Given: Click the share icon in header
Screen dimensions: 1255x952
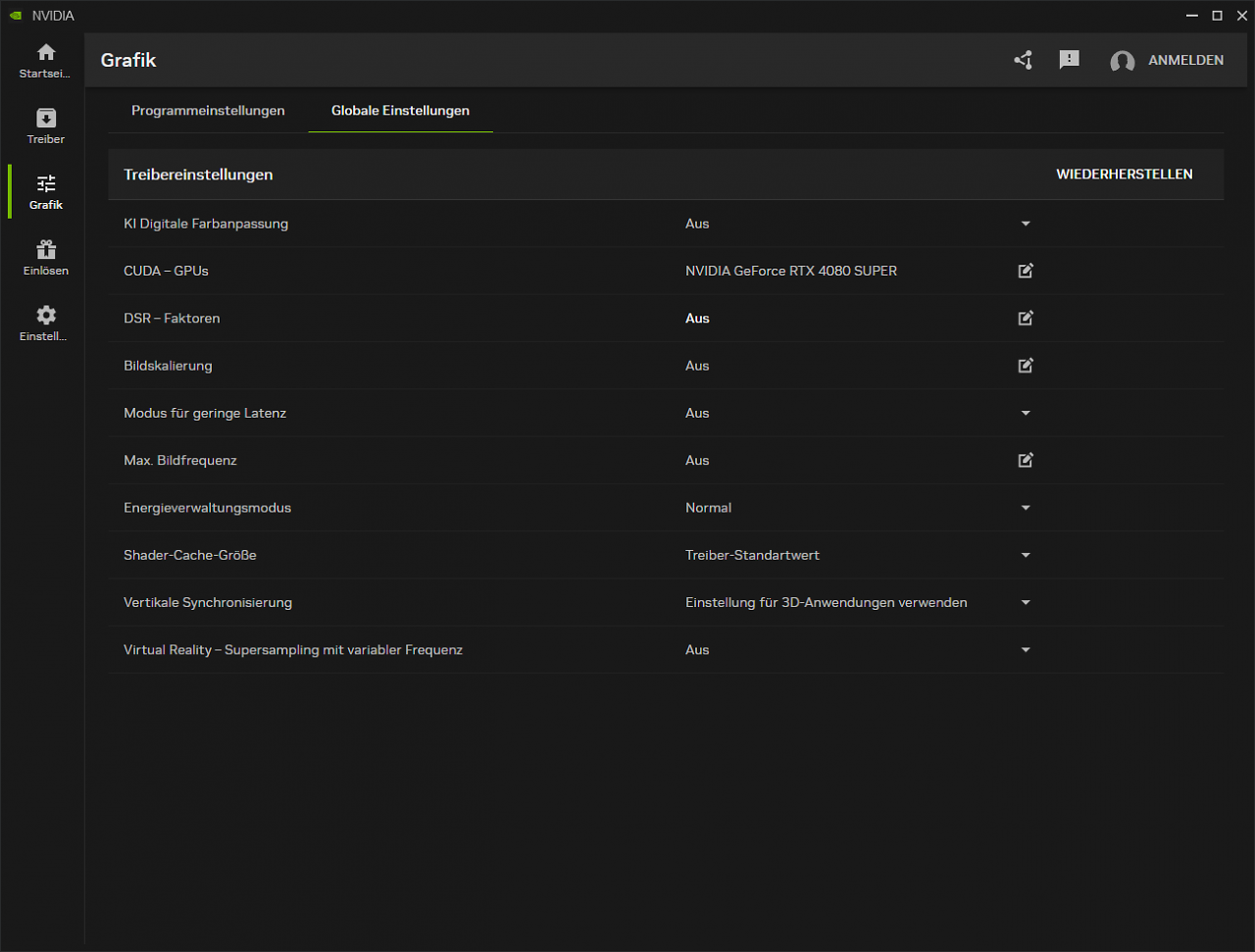Looking at the screenshot, I should tap(1024, 61).
